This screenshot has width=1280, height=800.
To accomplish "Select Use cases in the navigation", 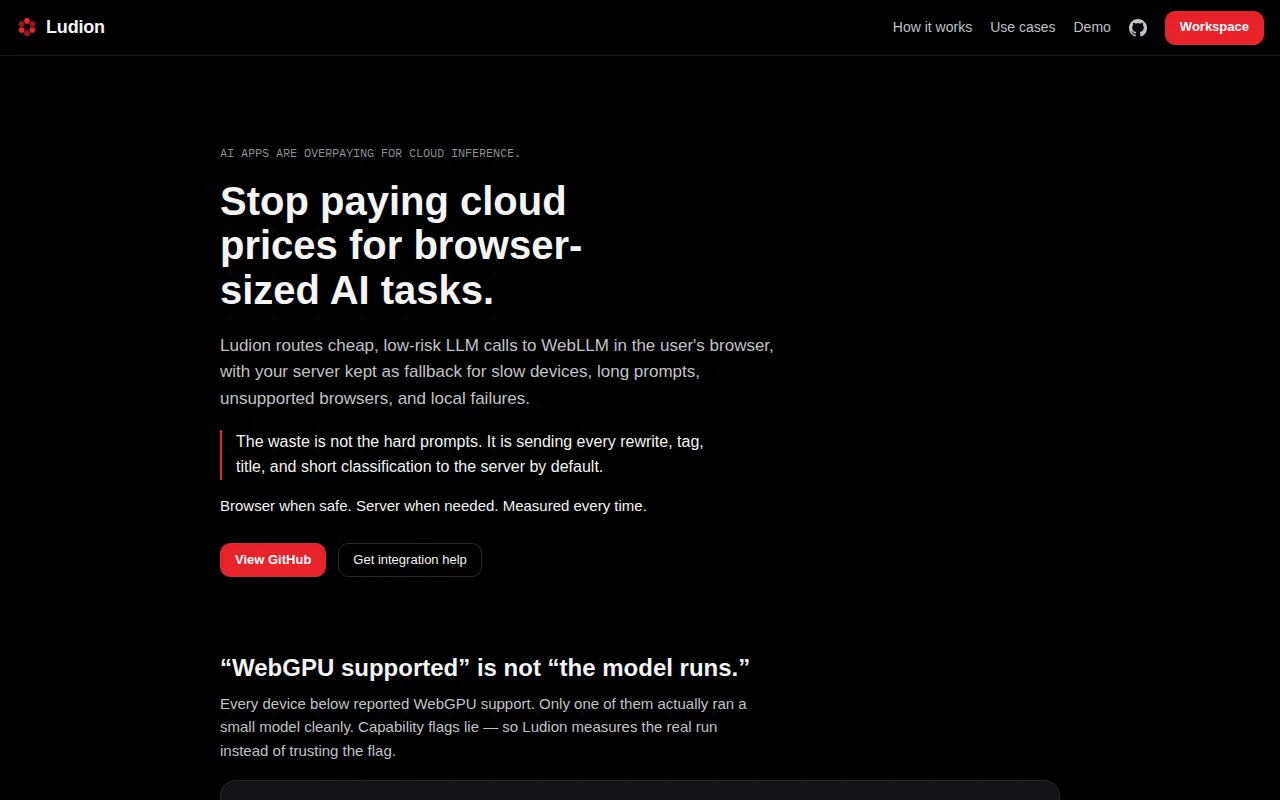I will 1022,27.
